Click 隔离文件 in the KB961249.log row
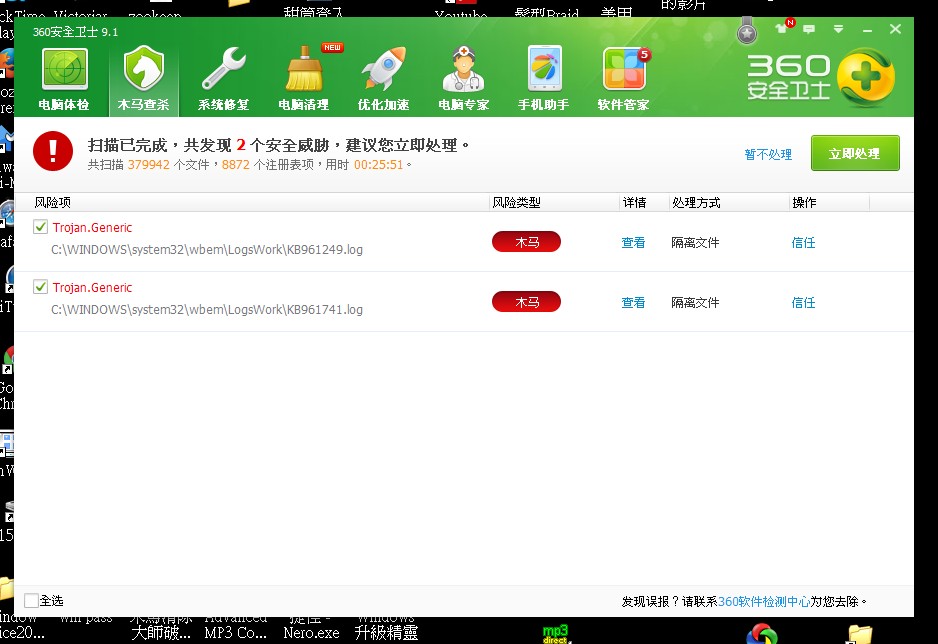Screen dimensions: 938x644 click(695, 242)
